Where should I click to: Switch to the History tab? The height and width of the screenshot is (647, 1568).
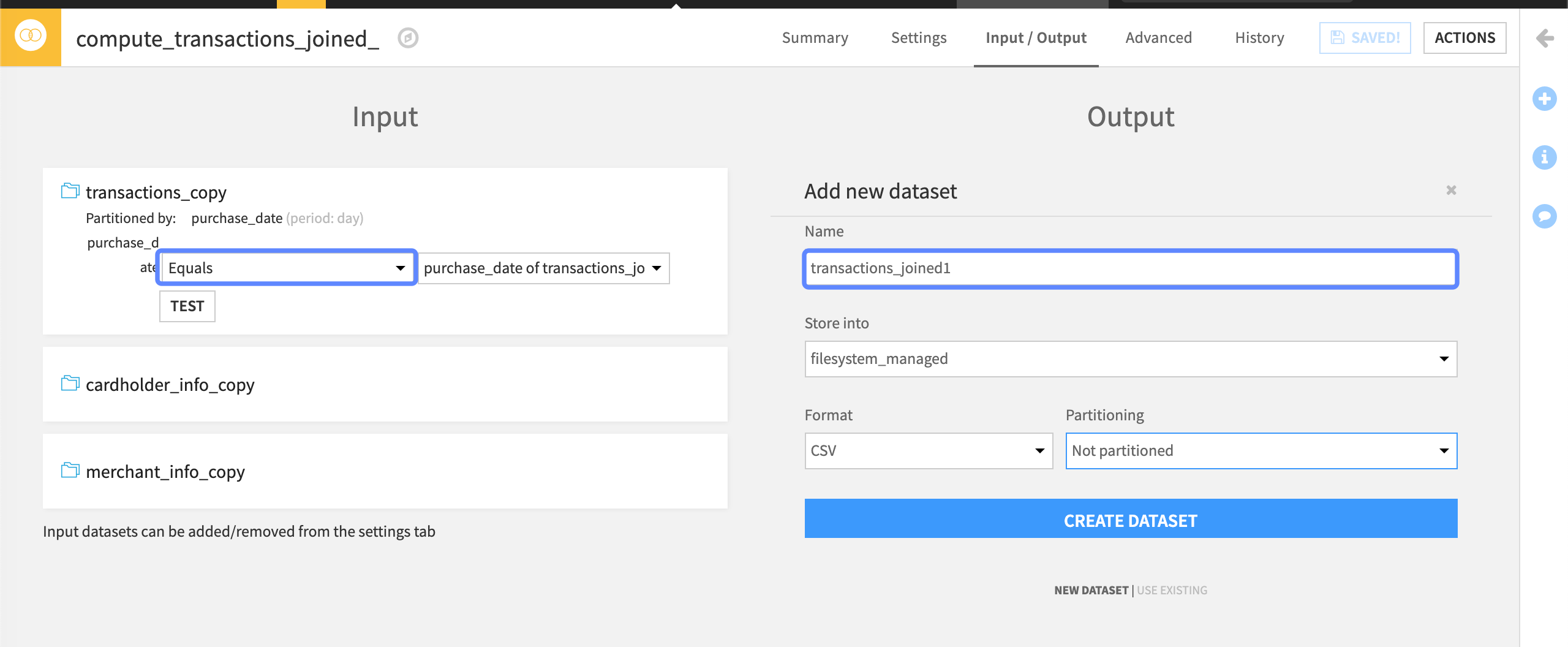[1259, 37]
